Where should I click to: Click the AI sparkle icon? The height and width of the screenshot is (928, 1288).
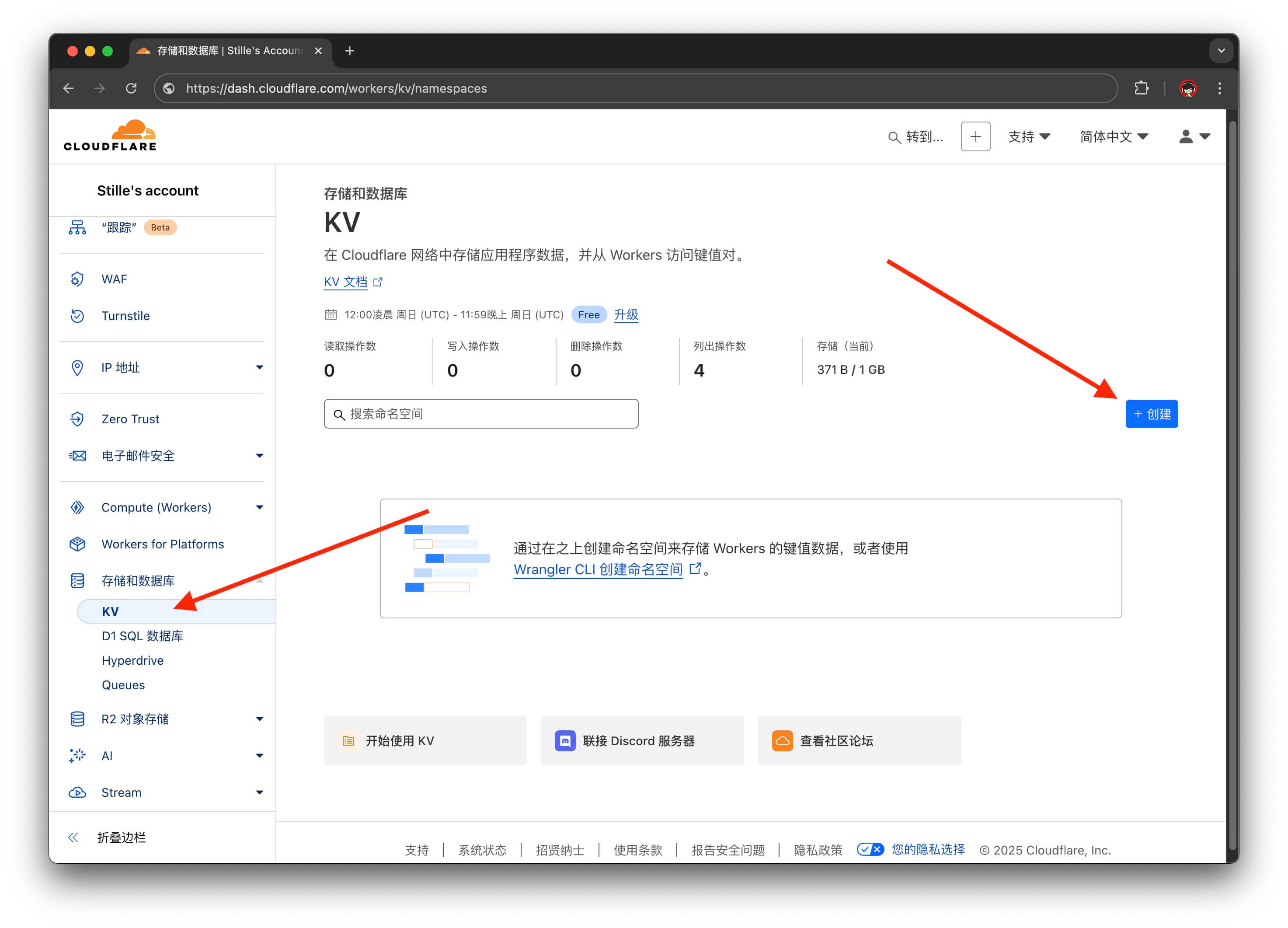77,755
